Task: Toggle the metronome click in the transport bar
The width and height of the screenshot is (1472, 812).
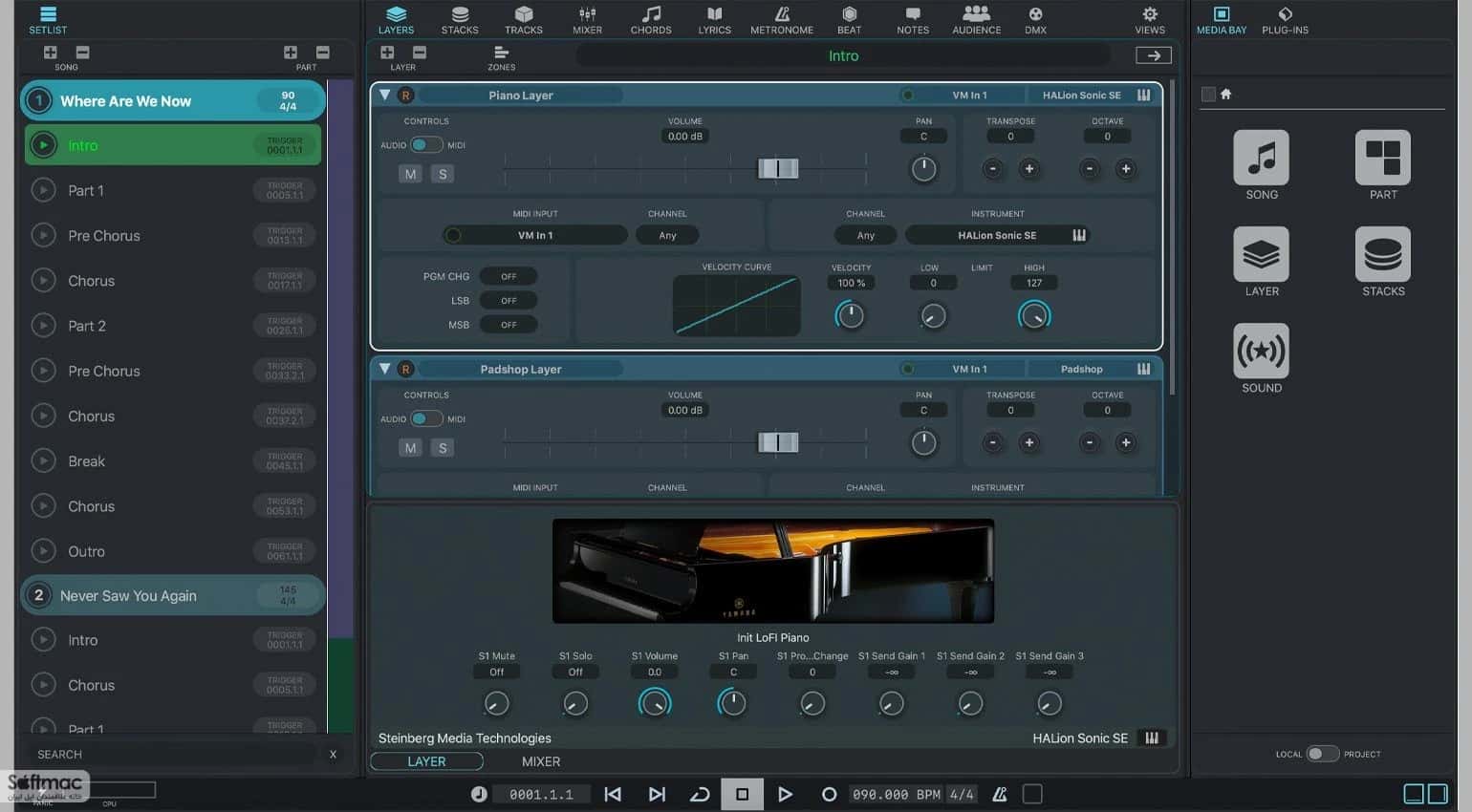Action: tap(999, 794)
